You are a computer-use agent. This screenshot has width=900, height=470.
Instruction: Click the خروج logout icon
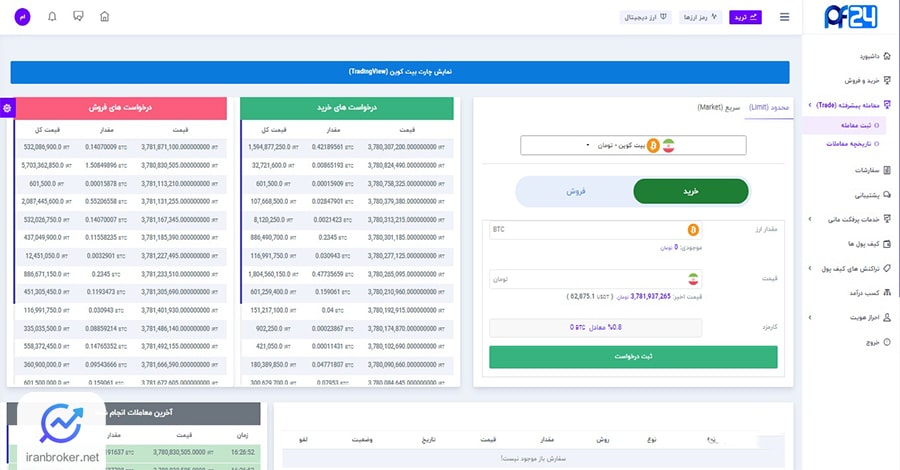(x=887, y=342)
